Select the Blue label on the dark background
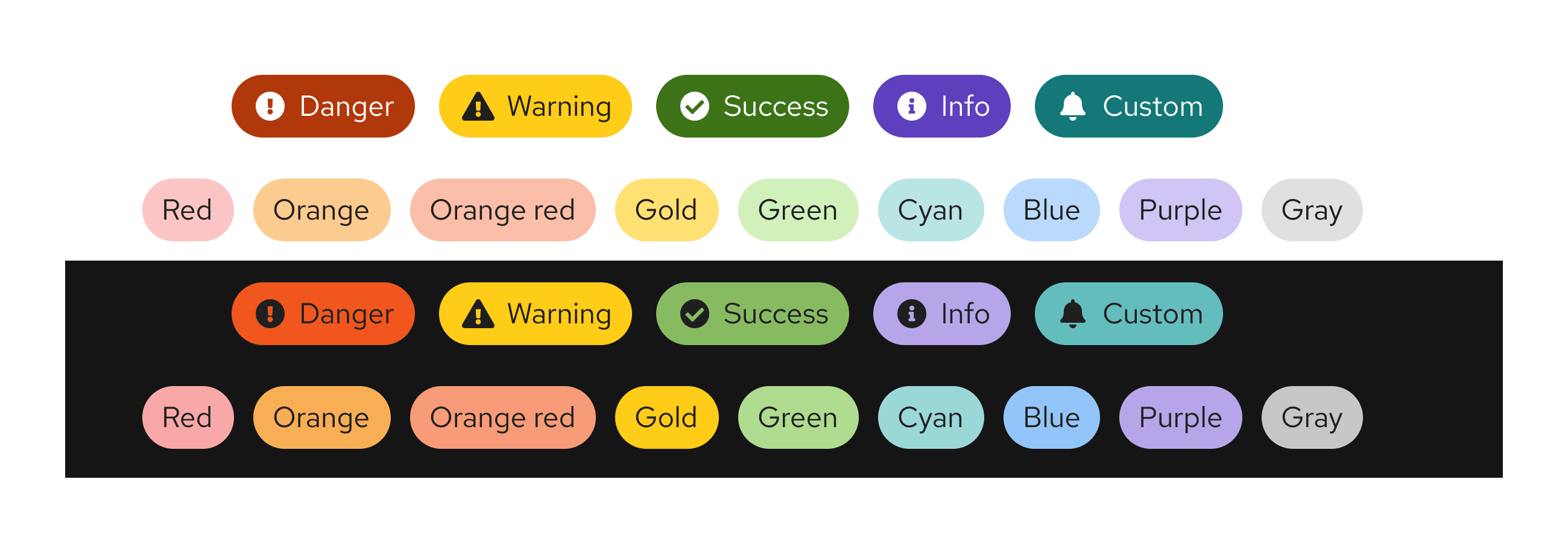 1051,417
